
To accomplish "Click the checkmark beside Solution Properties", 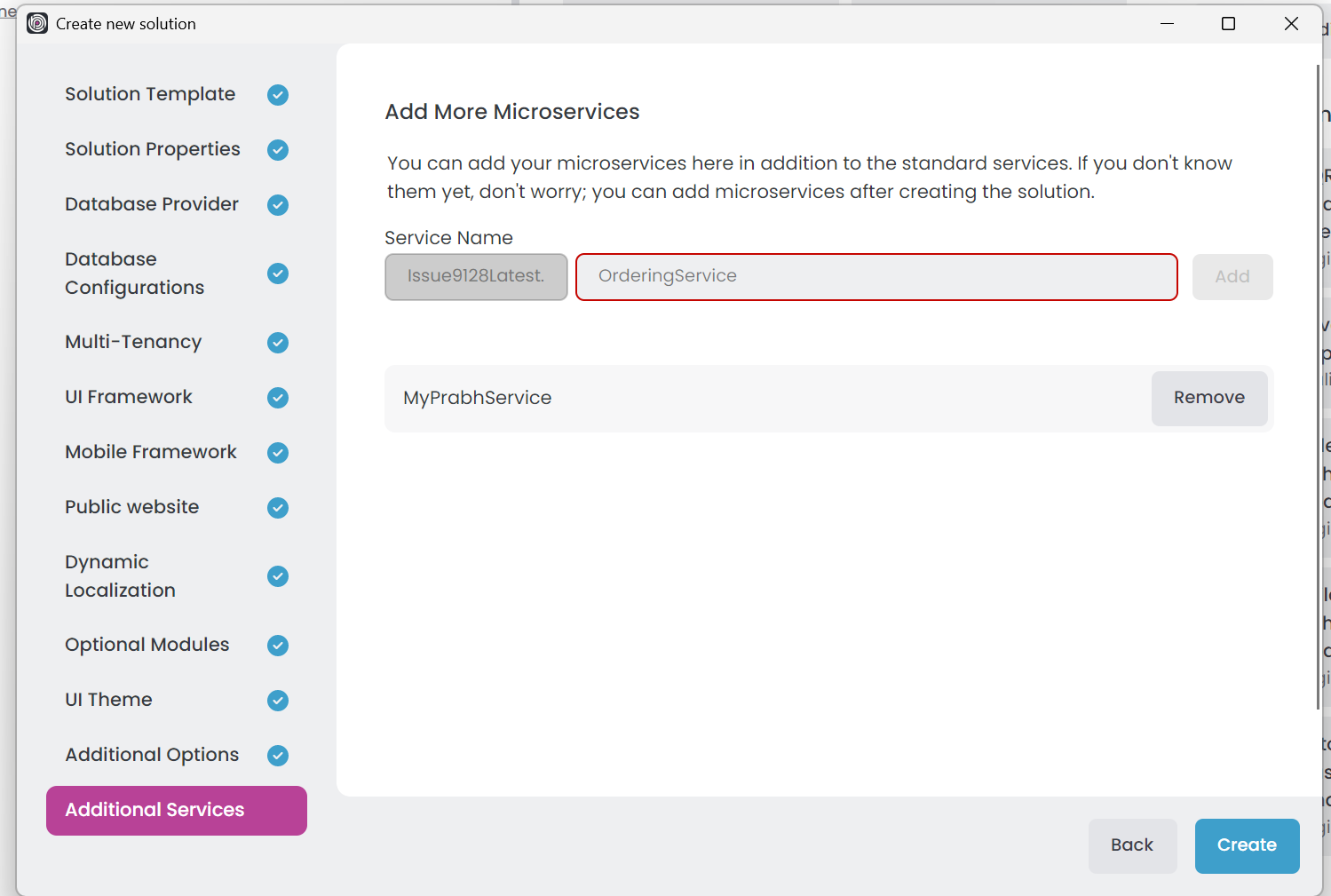I will coord(278,150).
